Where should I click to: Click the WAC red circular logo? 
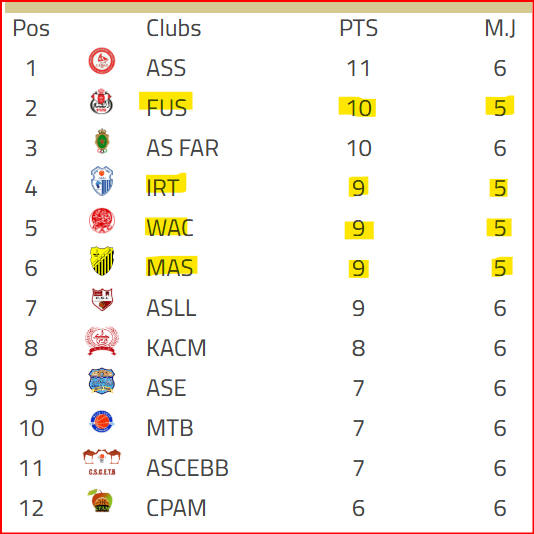101,221
